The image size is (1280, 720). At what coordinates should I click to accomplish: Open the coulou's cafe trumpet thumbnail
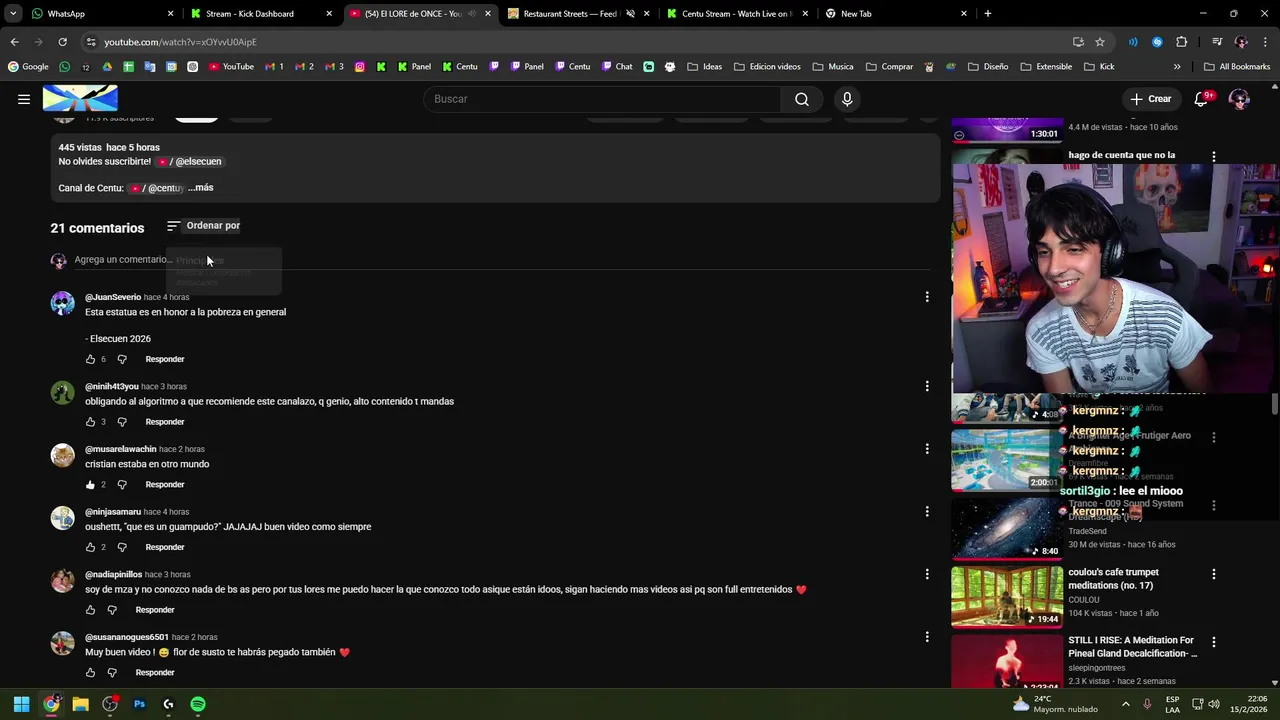coord(1007,597)
